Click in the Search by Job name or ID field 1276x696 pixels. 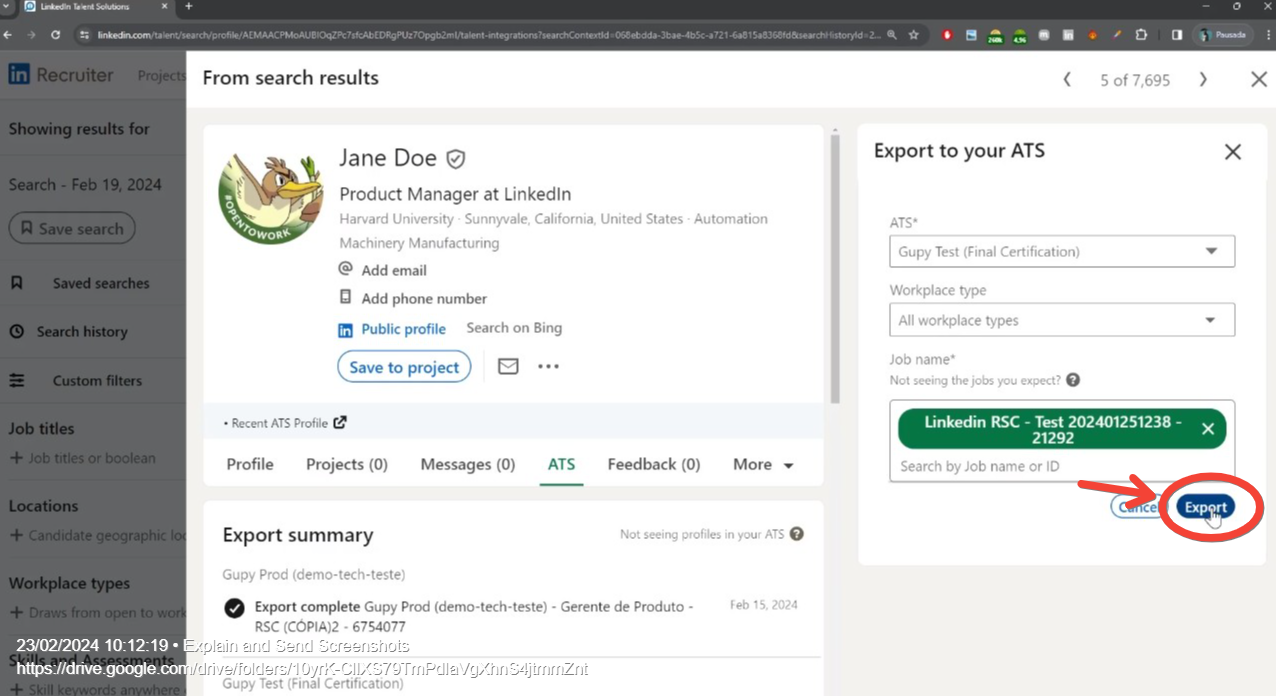[1062, 466]
